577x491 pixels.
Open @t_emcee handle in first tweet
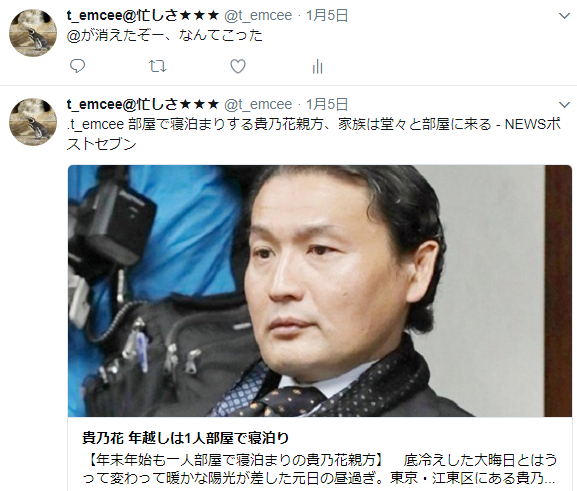[258, 15]
